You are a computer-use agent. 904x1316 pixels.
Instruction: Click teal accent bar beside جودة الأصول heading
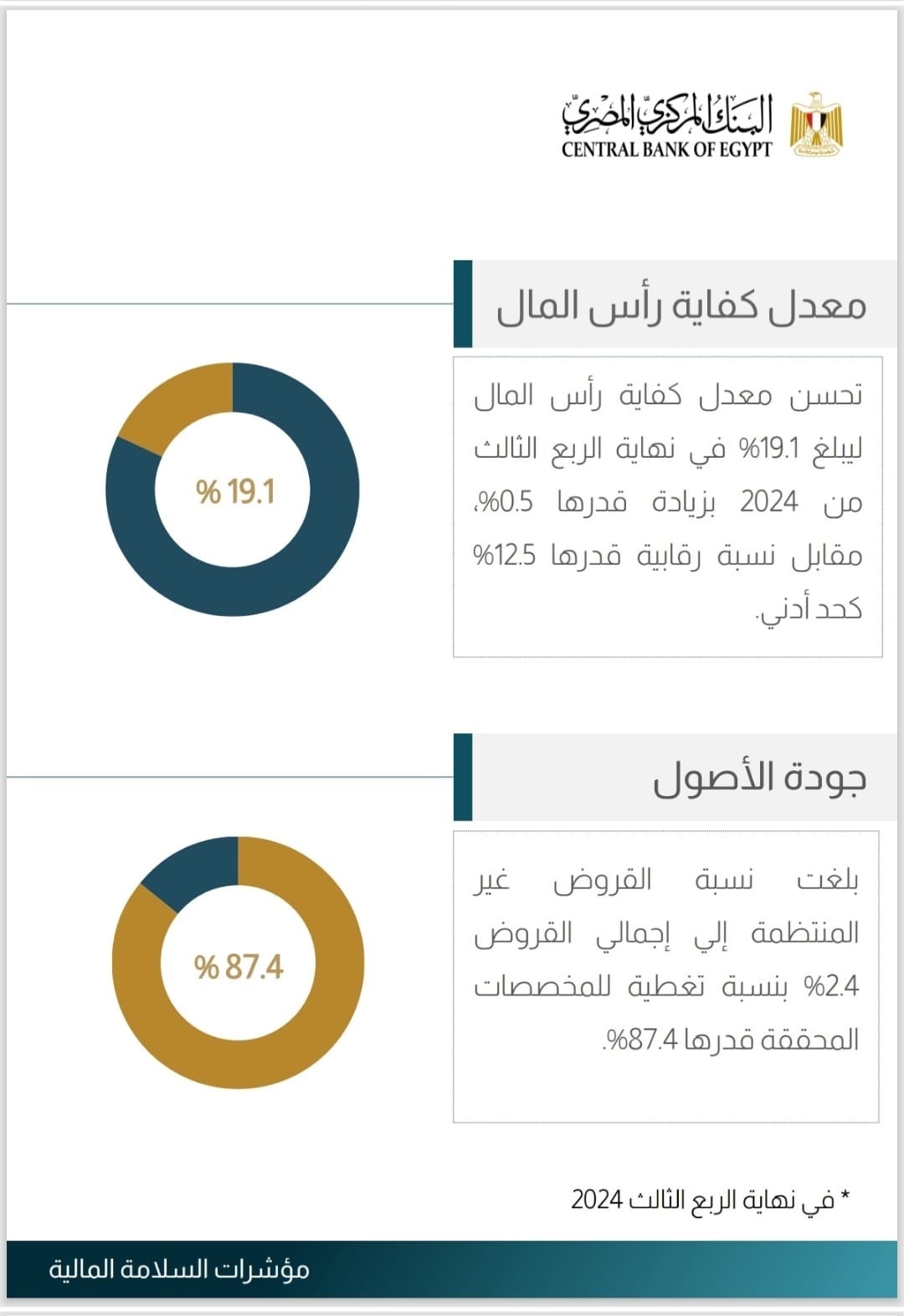[x=463, y=777]
